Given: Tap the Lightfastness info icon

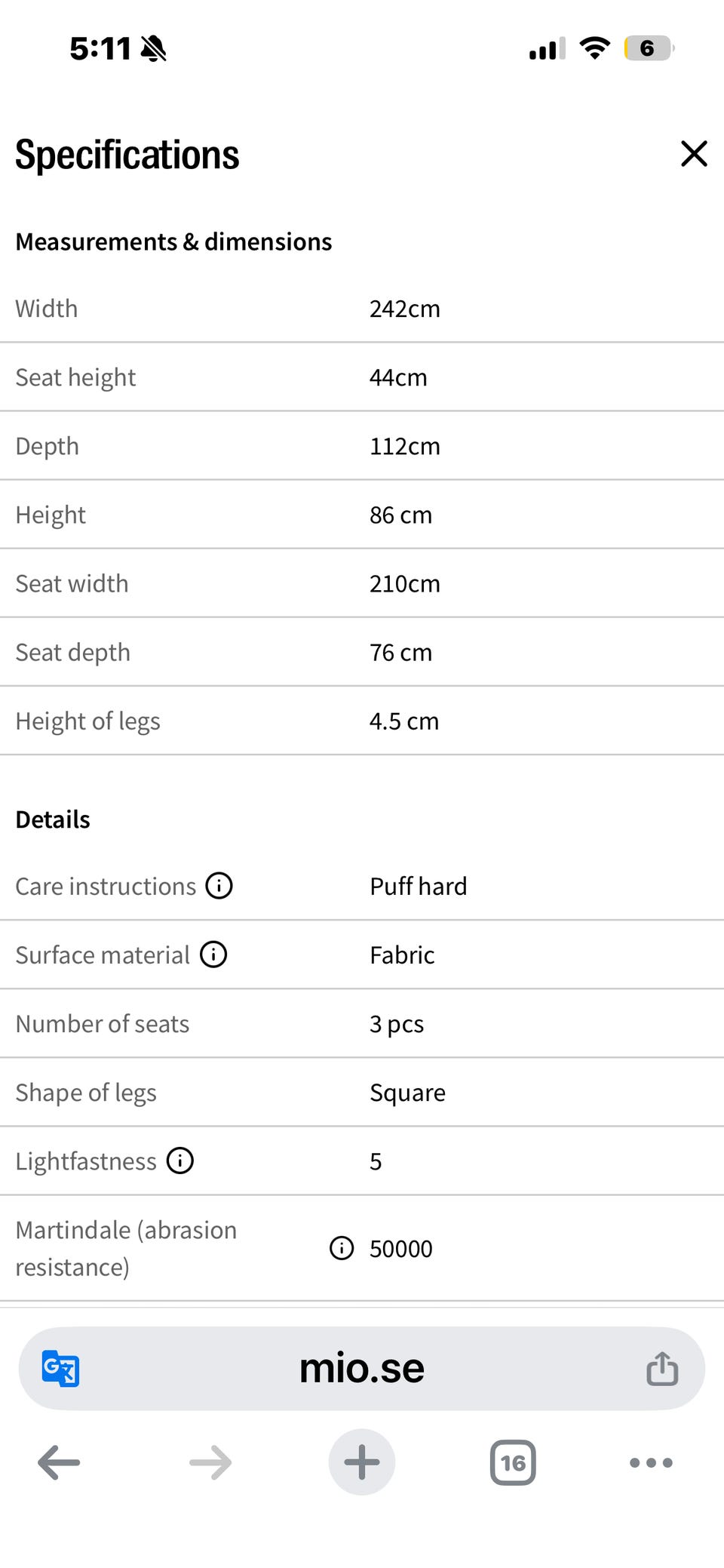Looking at the screenshot, I should tap(180, 1160).
